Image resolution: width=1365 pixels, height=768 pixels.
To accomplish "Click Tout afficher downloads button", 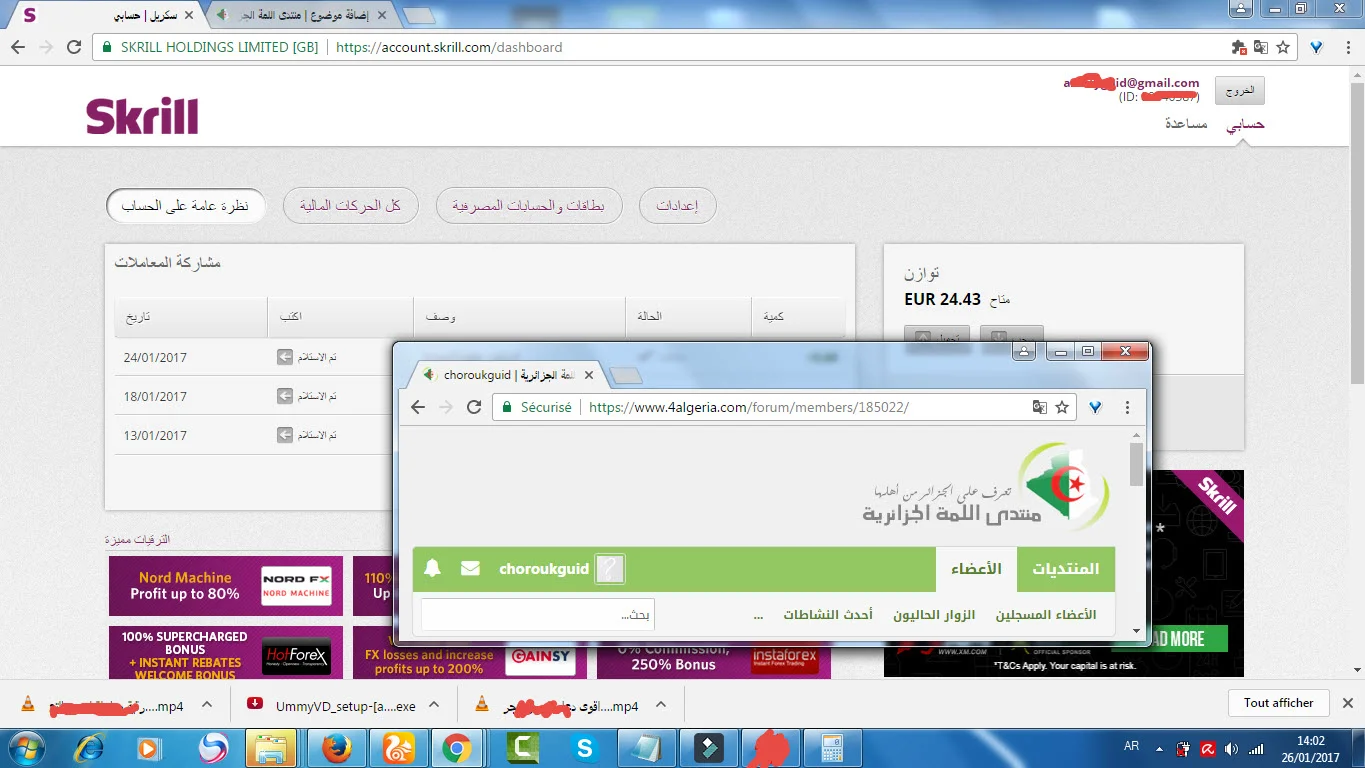I will 1278,703.
